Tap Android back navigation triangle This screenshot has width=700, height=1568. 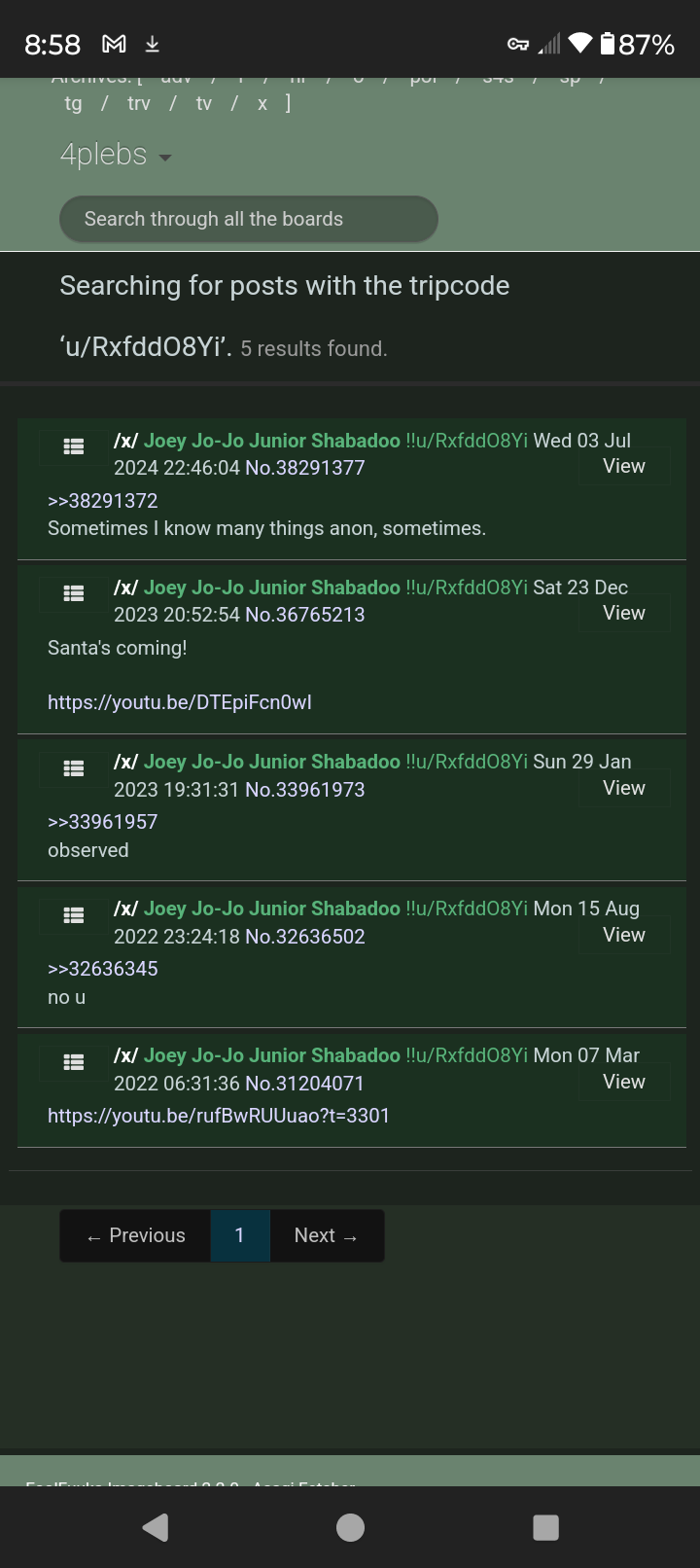[156, 1527]
